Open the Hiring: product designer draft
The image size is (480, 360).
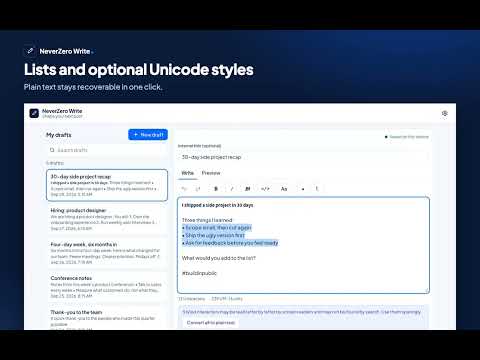[x=107, y=219]
